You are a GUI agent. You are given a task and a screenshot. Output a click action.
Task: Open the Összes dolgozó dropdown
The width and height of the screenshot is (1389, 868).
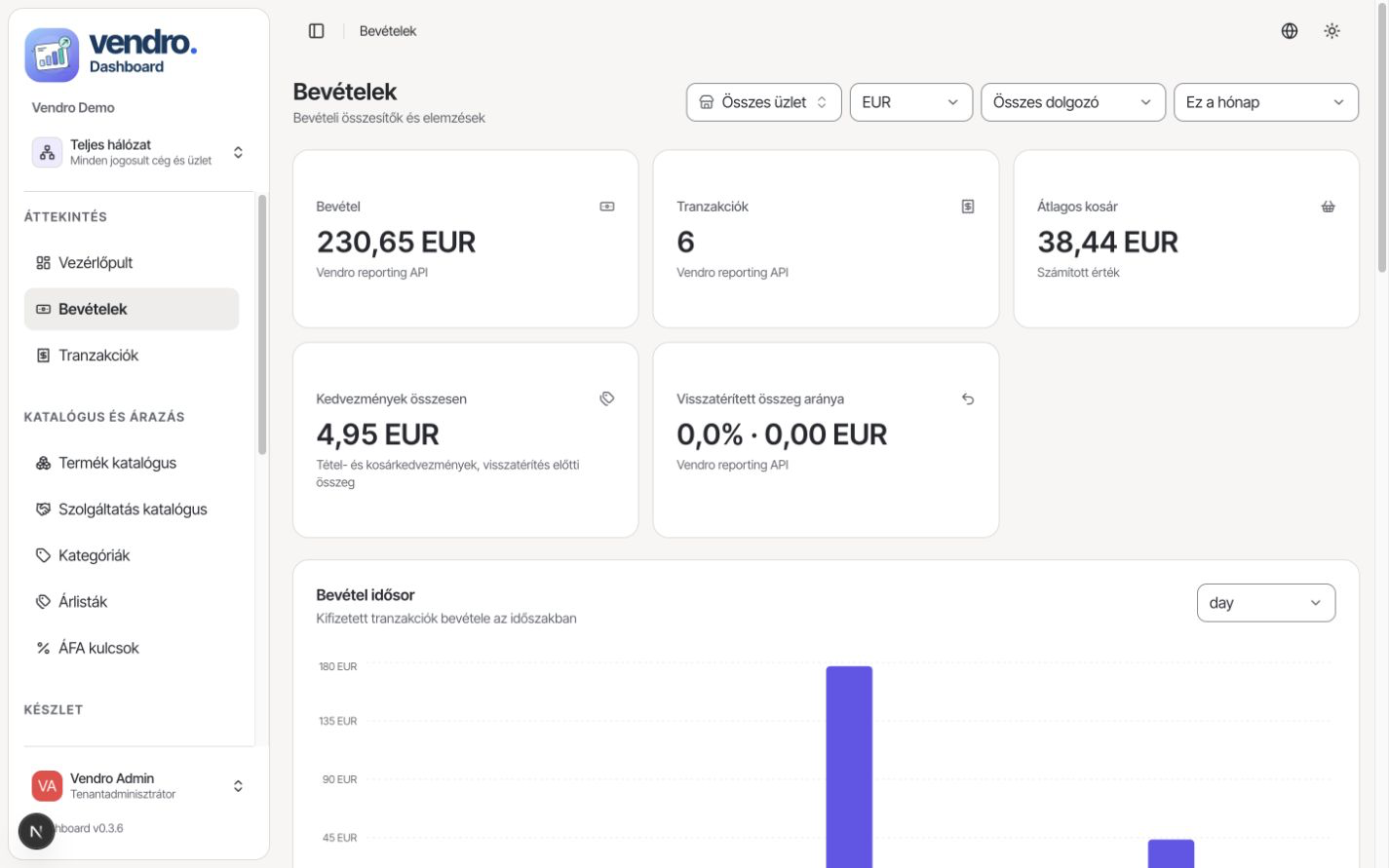point(1072,102)
